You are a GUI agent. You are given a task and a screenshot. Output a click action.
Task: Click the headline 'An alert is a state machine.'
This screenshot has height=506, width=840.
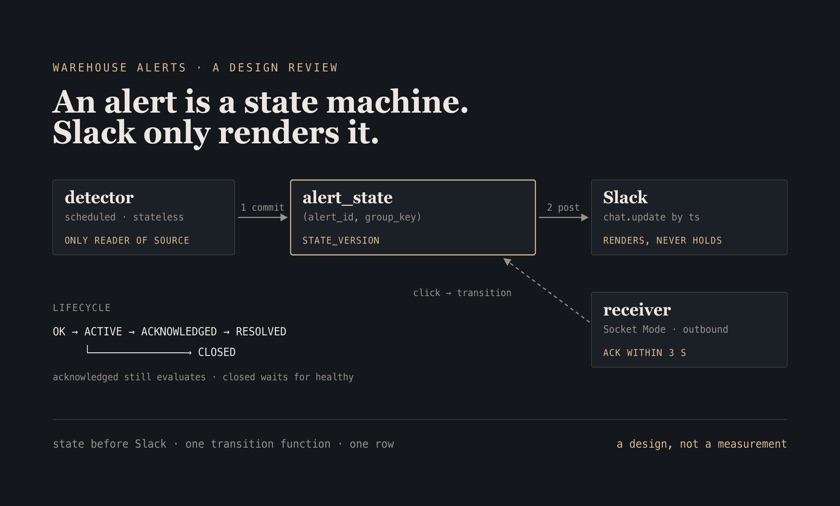point(260,102)
